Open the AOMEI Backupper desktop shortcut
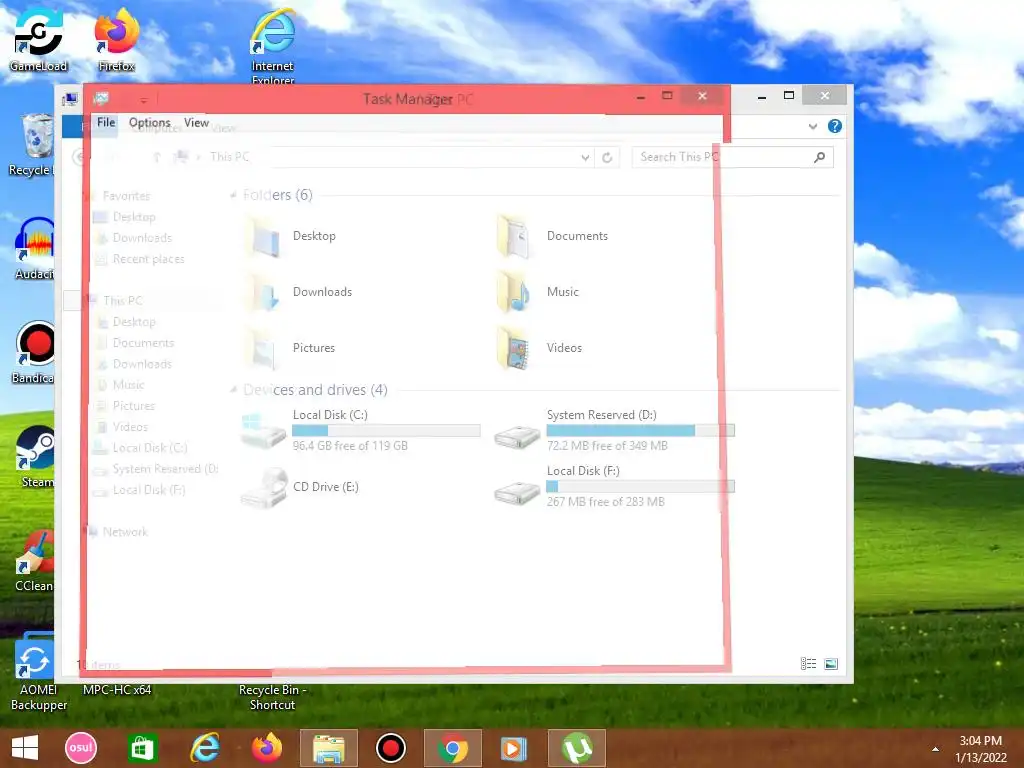The image size is (1024, 768). (38, 673)
